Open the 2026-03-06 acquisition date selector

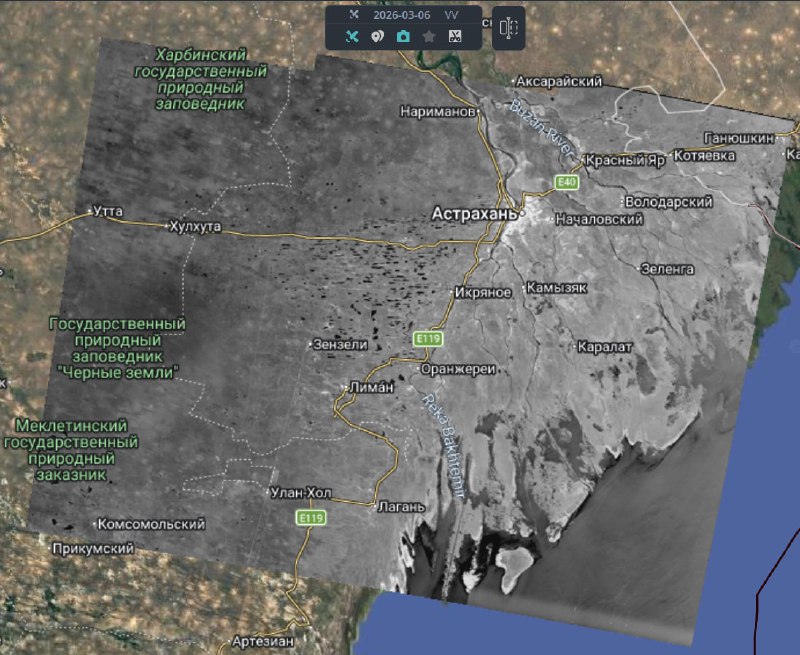400,15
